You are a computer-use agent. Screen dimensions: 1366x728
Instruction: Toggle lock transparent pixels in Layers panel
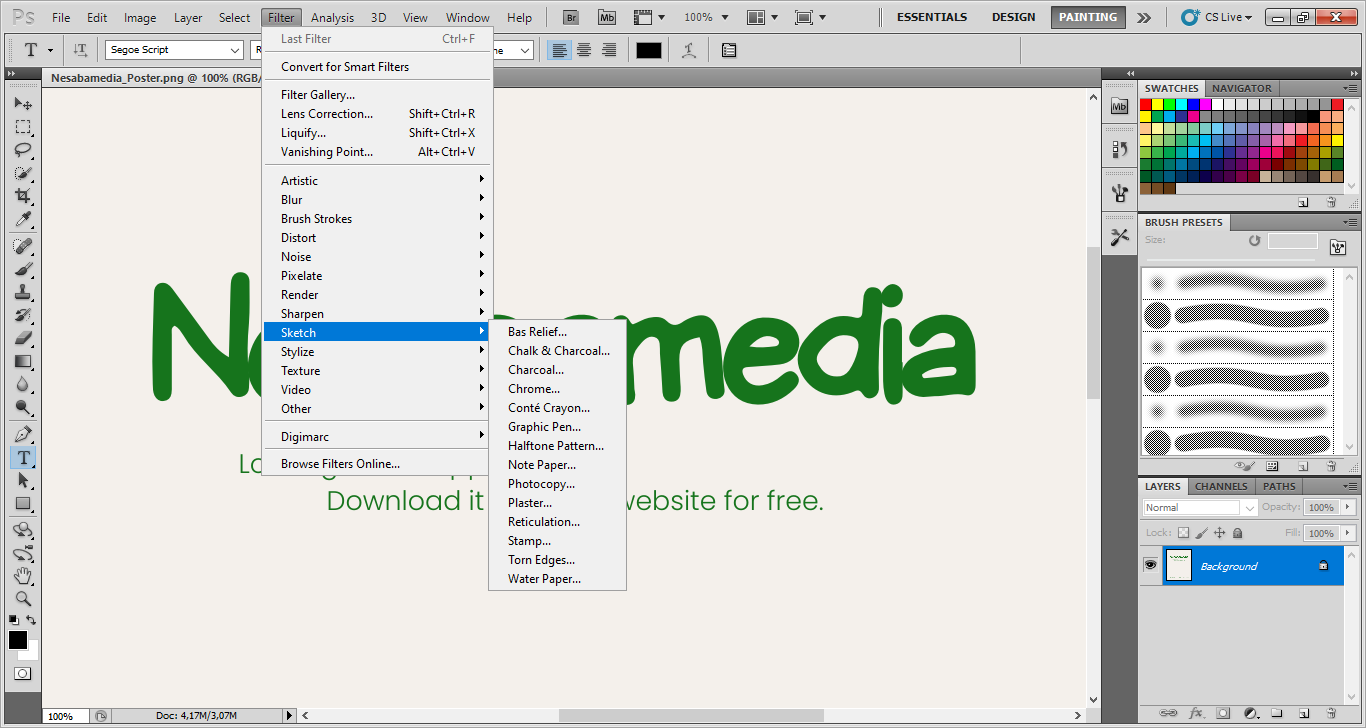pos(1184,533)
